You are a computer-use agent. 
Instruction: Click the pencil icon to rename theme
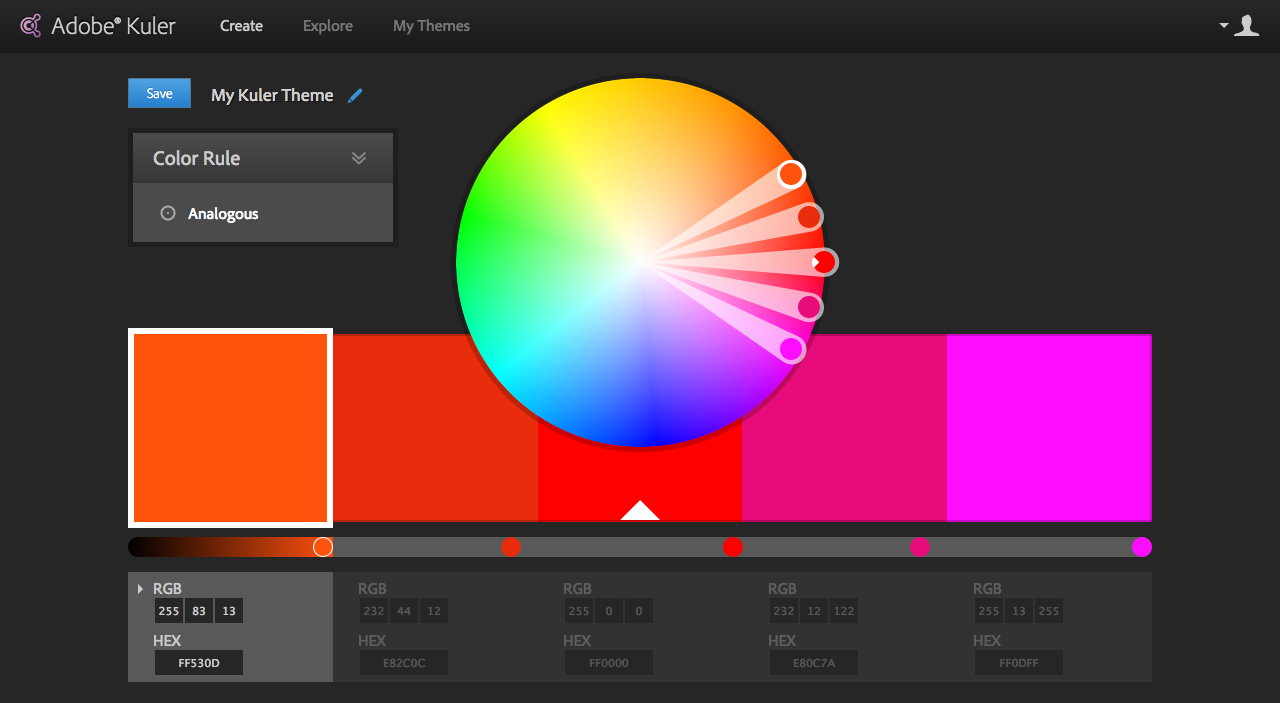[355, 96]
